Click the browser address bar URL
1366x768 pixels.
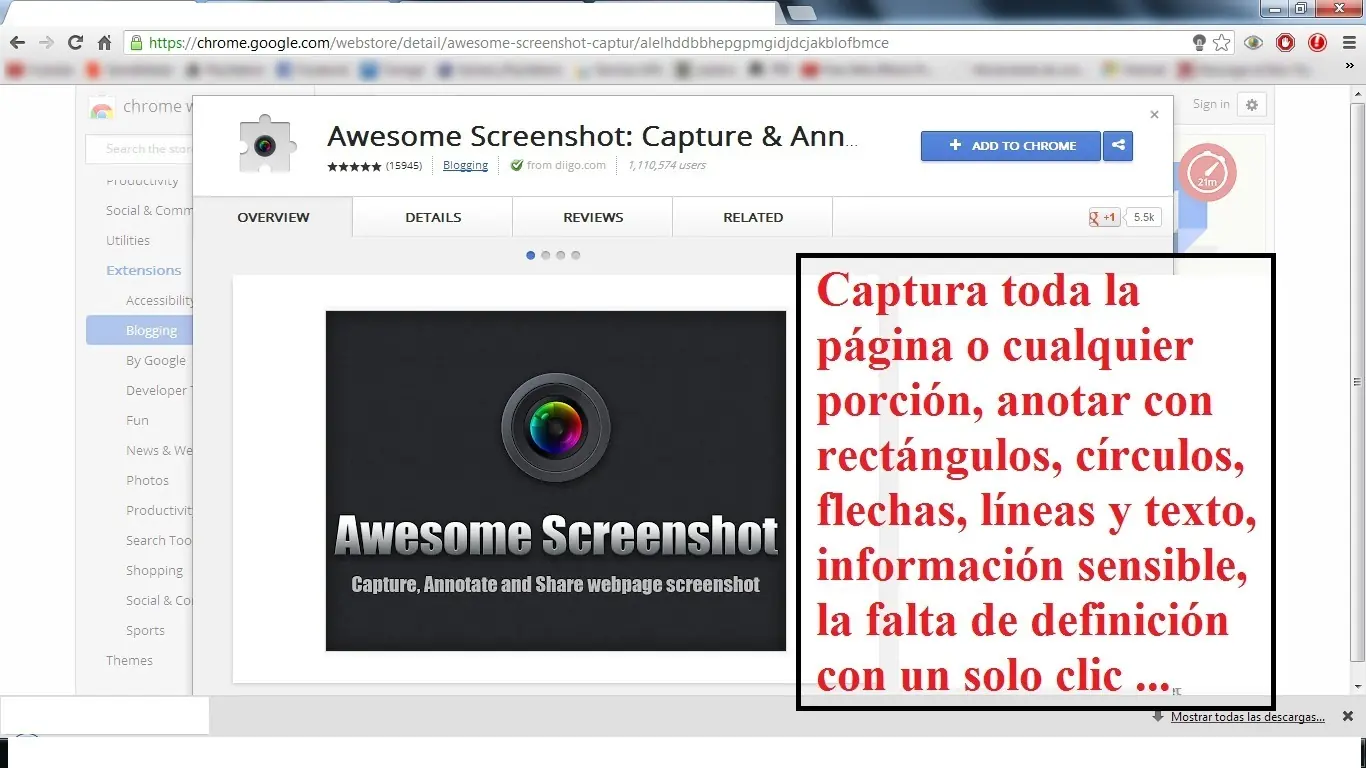pos(518,43)
